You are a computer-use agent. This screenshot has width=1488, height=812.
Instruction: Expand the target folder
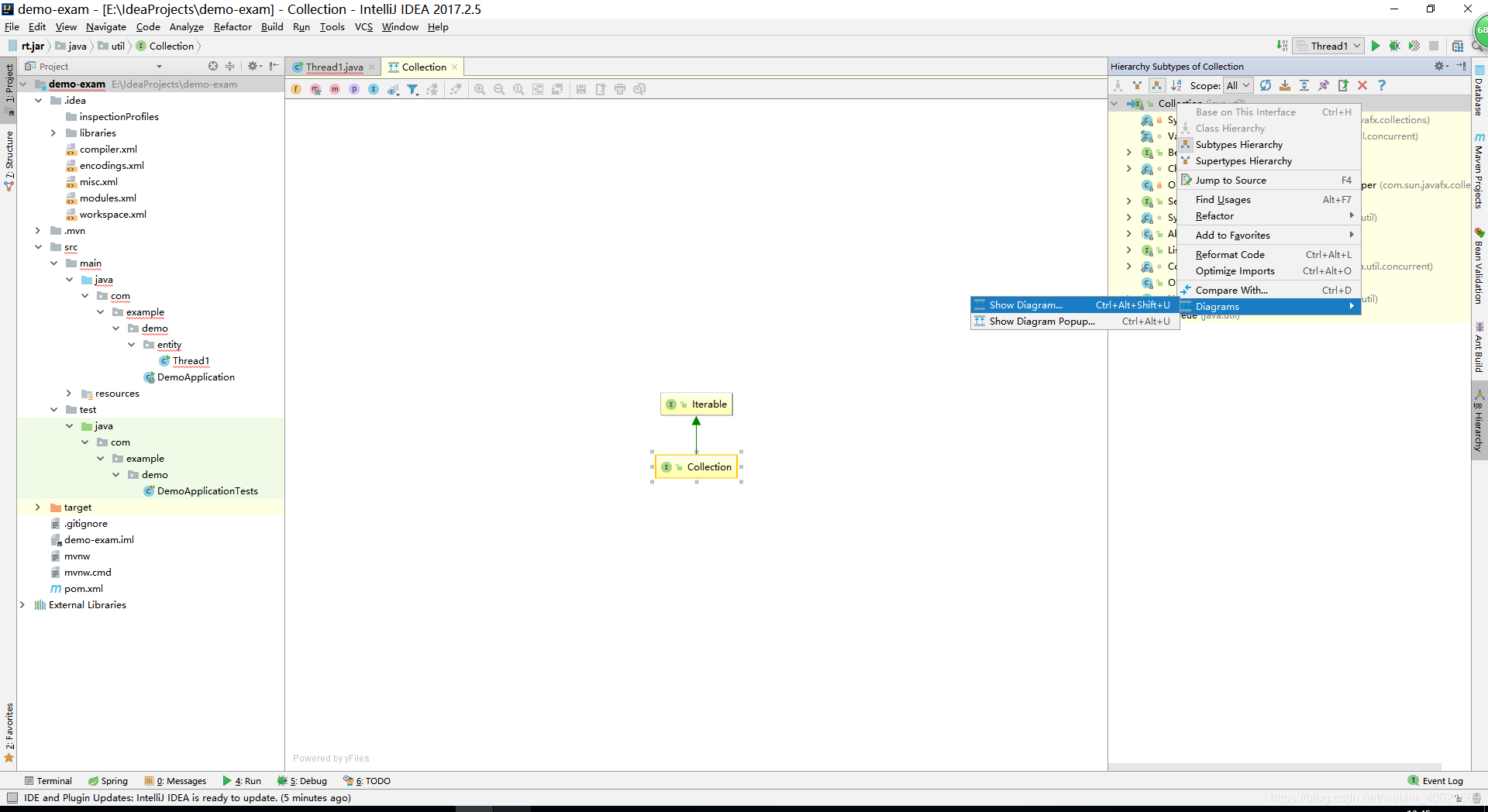37,507
